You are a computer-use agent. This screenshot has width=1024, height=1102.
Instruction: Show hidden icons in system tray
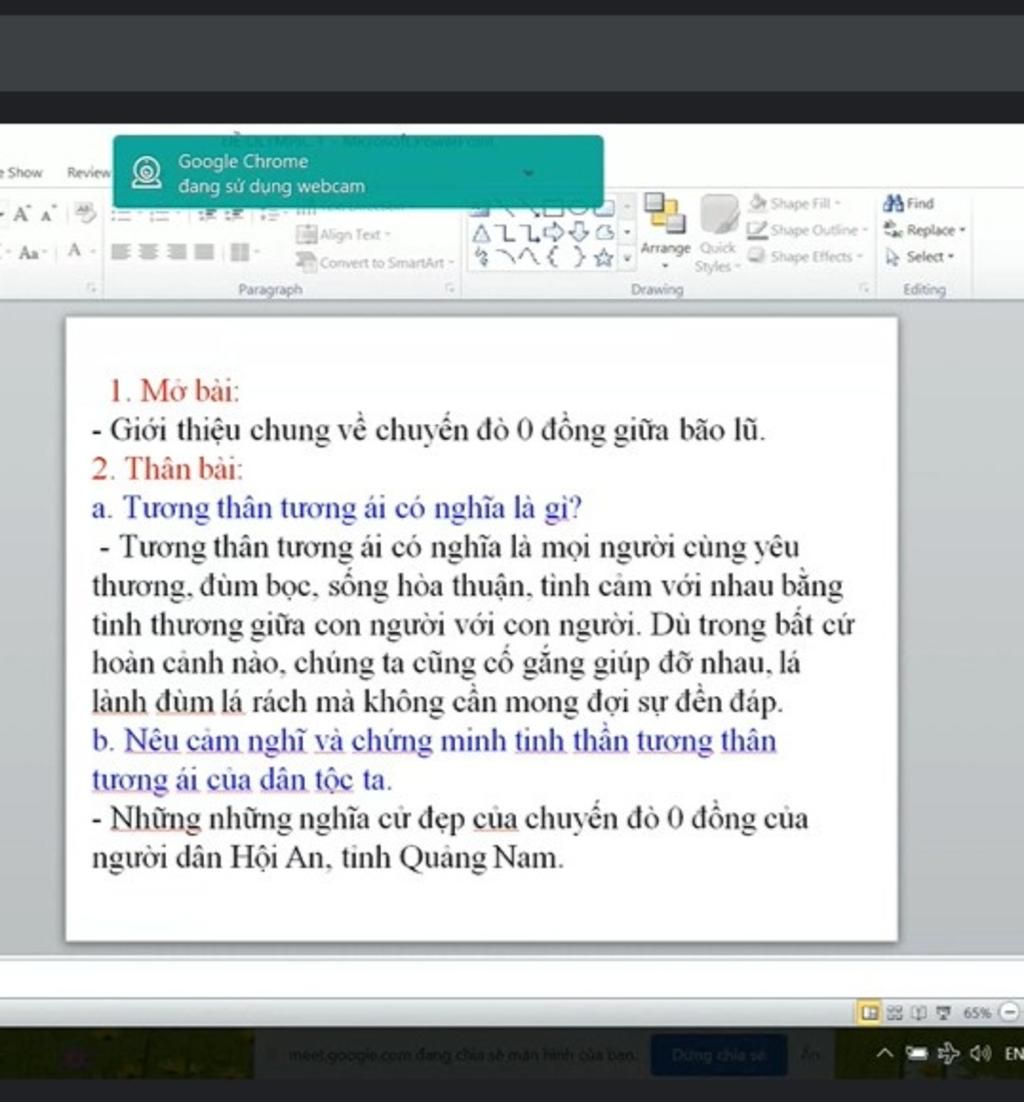click(885, 1053)
